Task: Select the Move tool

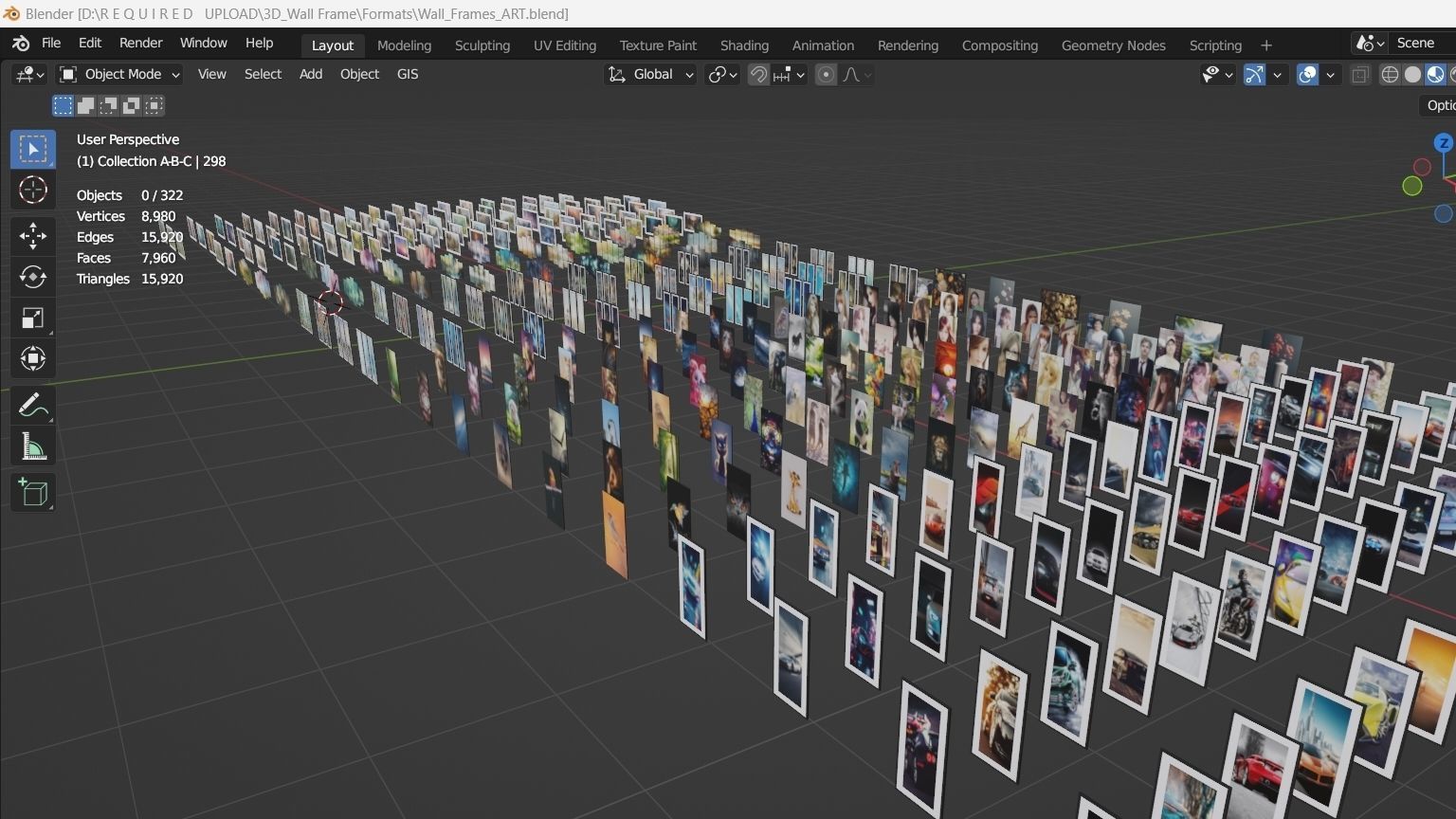Action: point(33,236)
